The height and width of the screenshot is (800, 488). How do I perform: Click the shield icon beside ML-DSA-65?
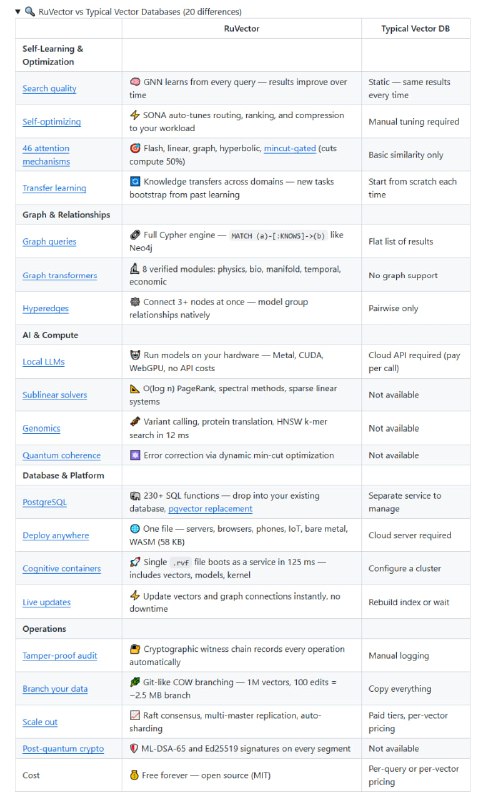(x=134, y=748)
